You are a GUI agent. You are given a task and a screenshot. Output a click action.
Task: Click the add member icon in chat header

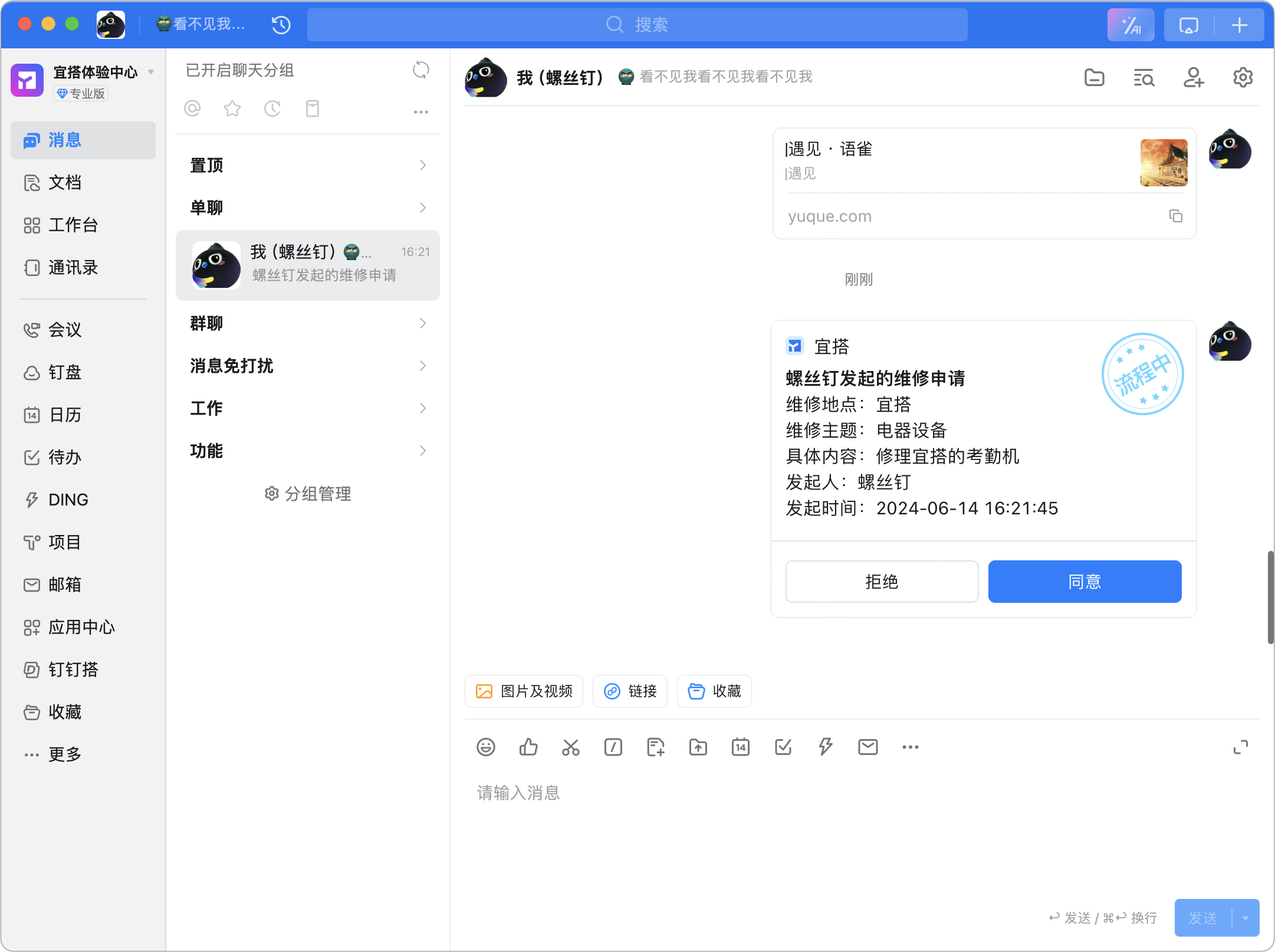pyautogui.click(x=1193, y=77)
